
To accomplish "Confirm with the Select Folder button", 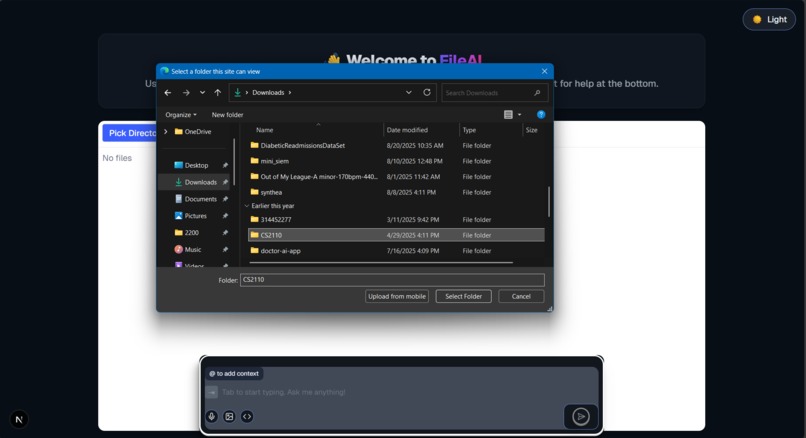I will point(463,296).
